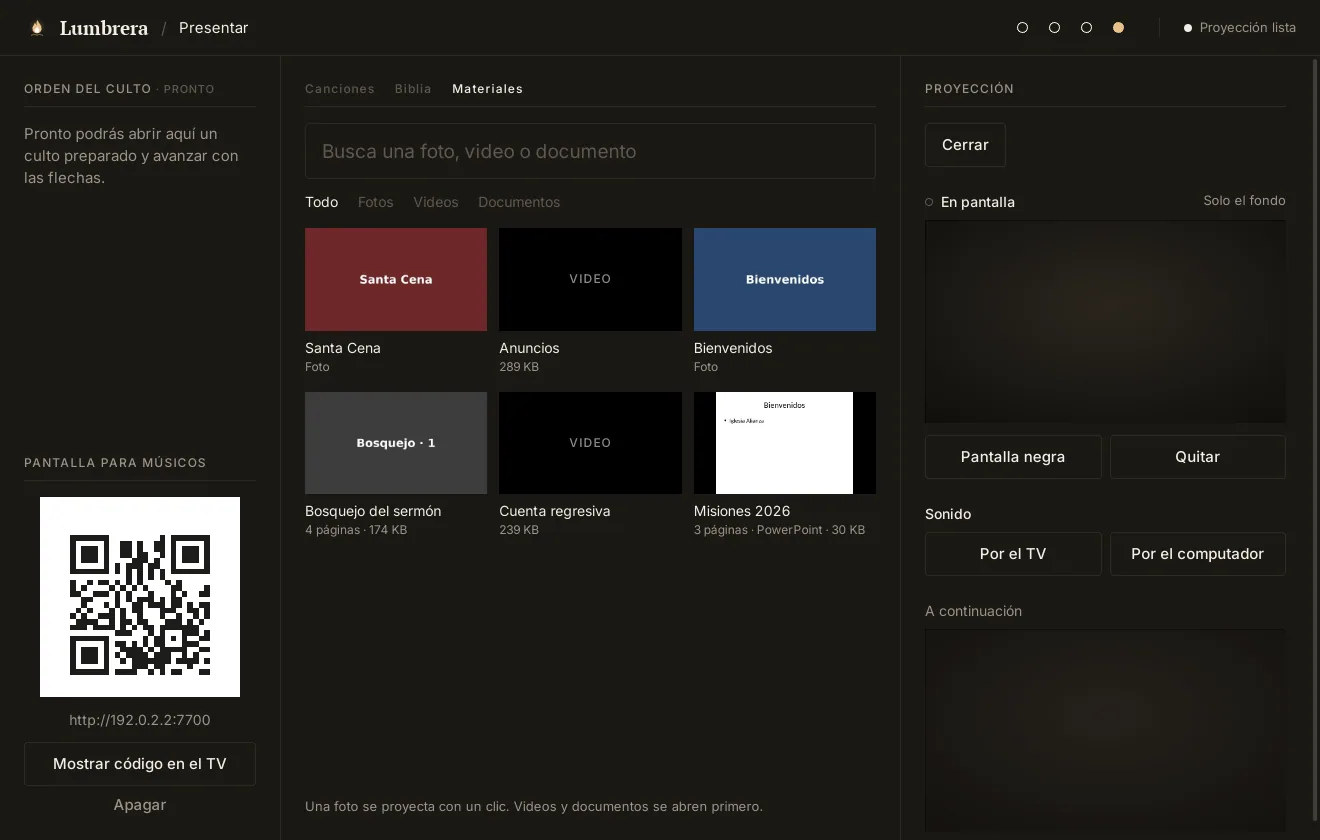The image size is (1320, 840).
Task: Click the Lumbrera flame logo icon
Action: coord(37,28)
